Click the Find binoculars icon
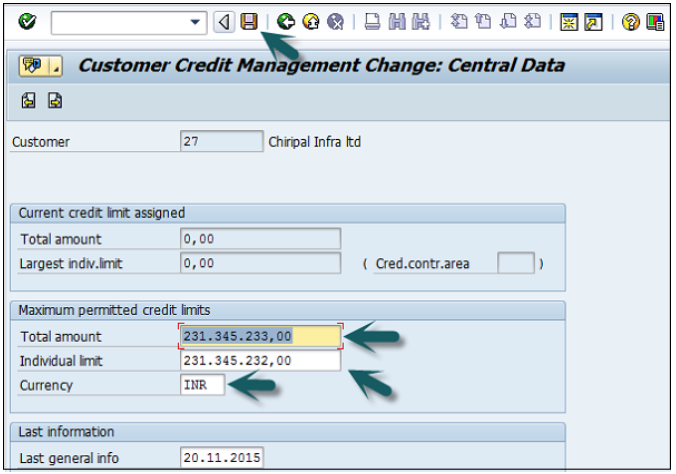 397,21
